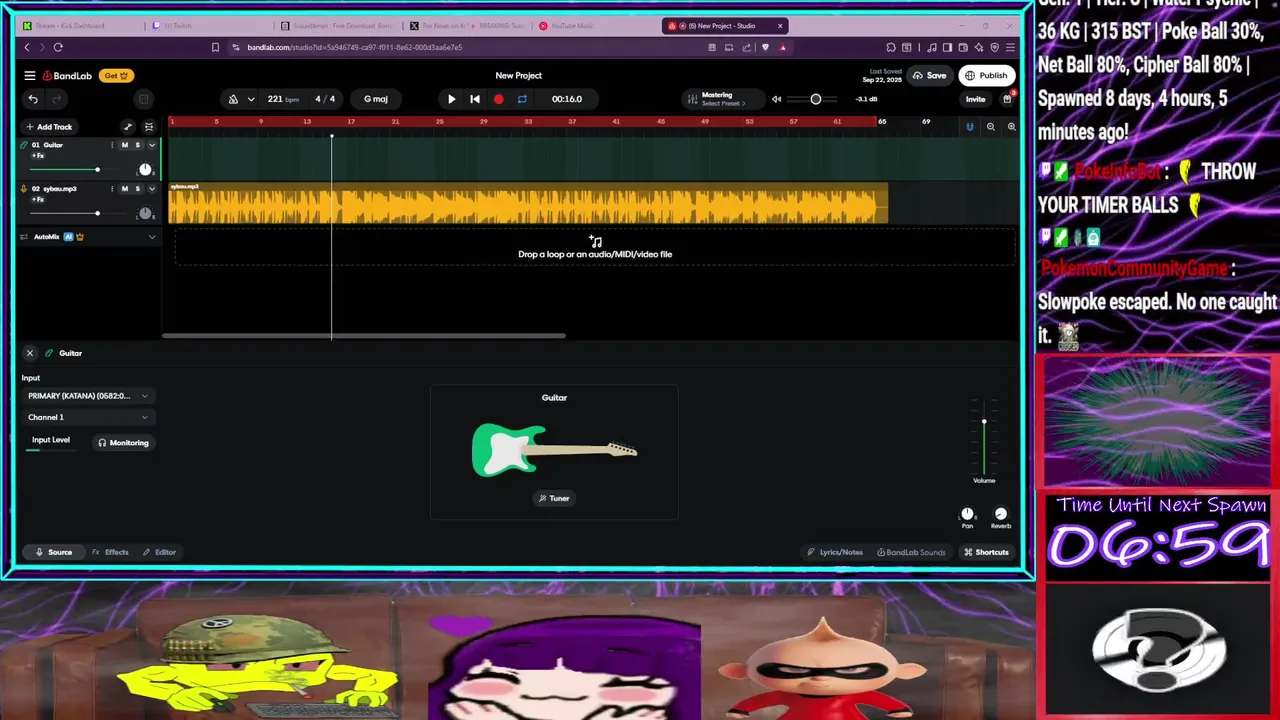This screenshot has height=720, width=1280.
Task: Click the browser reload icon
Action: click(58, 47)
